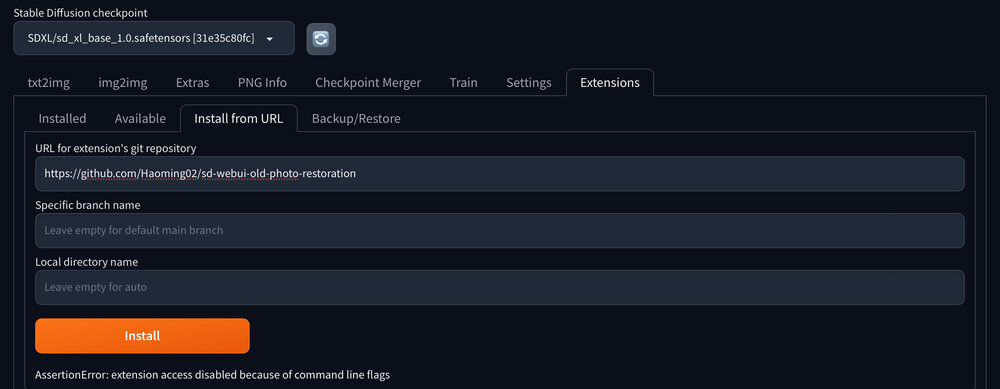The image size is (1000, 389).
Task: Switch to the txt2img tab
Action: [48, 83]
